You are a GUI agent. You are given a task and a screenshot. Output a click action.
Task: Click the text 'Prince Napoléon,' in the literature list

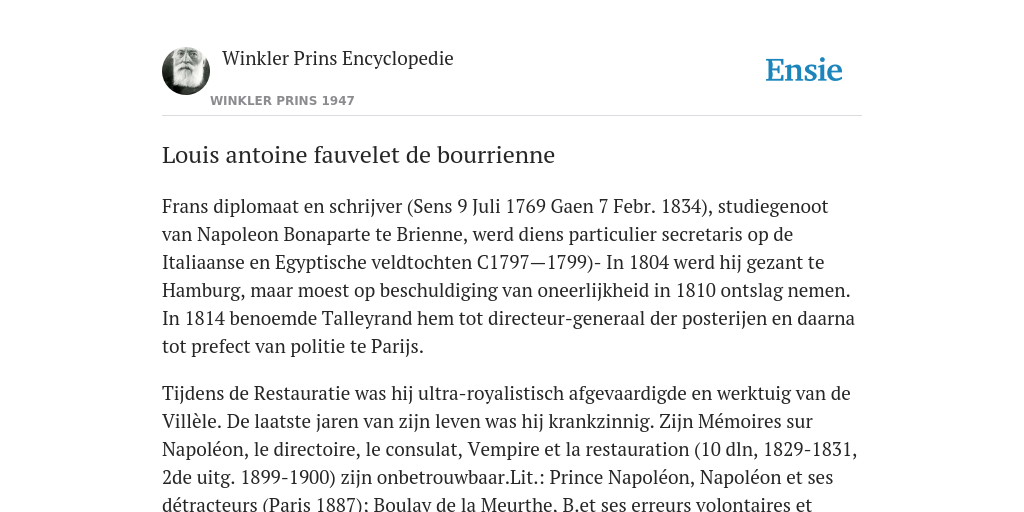(x=622, y=478)
